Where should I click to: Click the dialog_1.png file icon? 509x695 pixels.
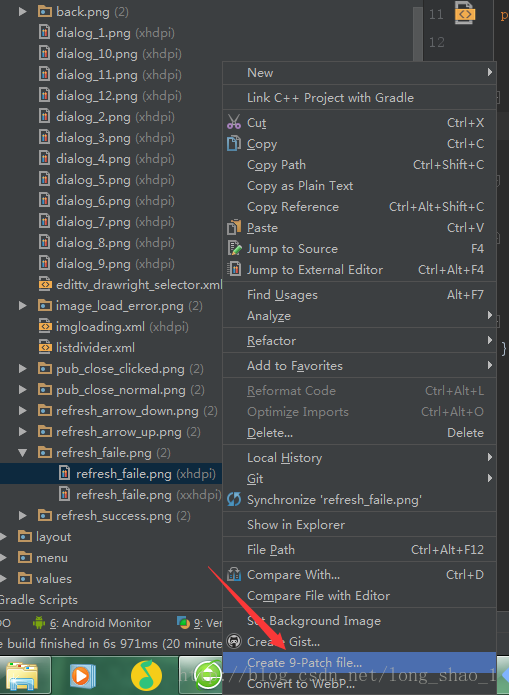44,32
